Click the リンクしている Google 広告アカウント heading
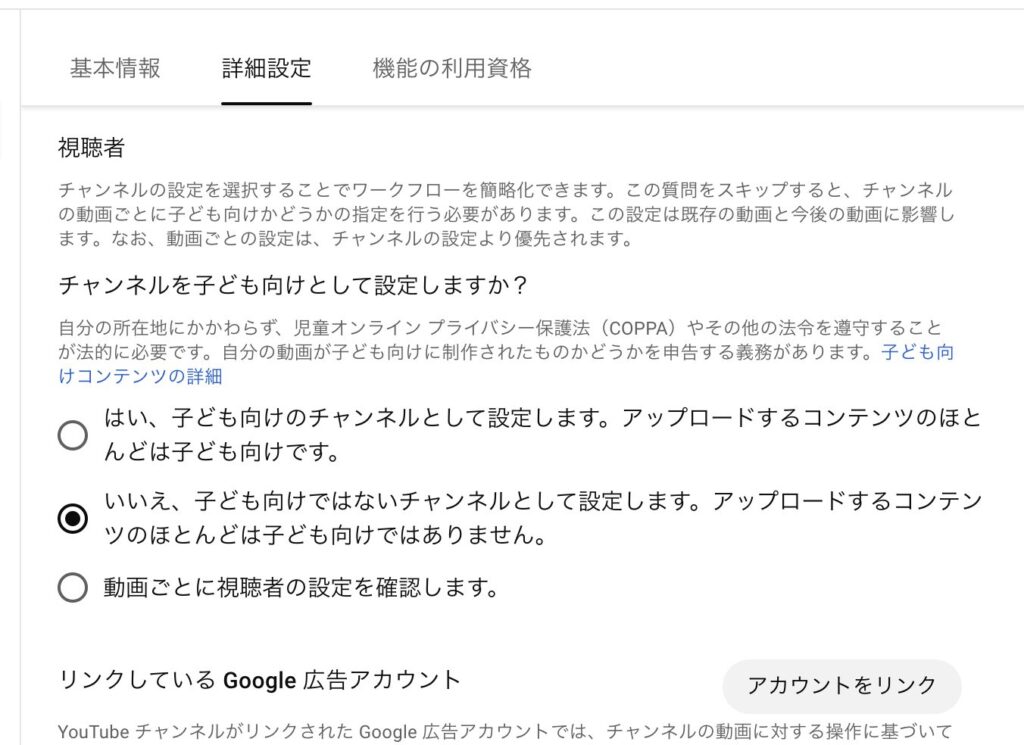 259,680
